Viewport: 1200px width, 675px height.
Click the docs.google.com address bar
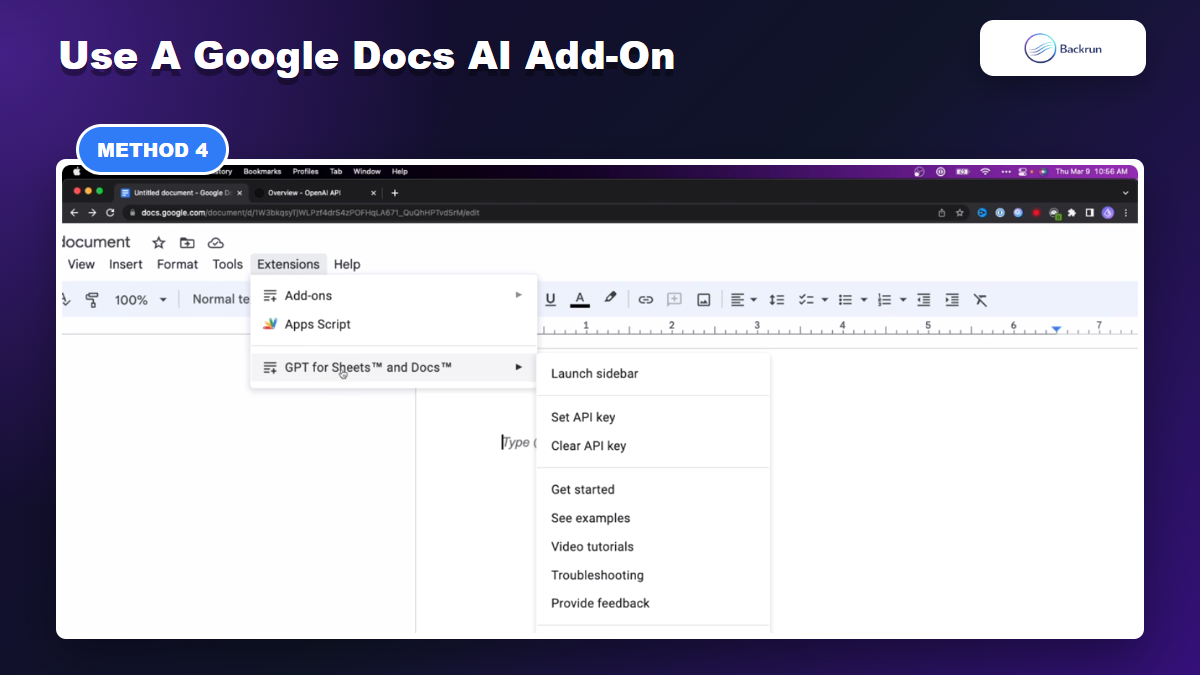click(x=546, y=212)
